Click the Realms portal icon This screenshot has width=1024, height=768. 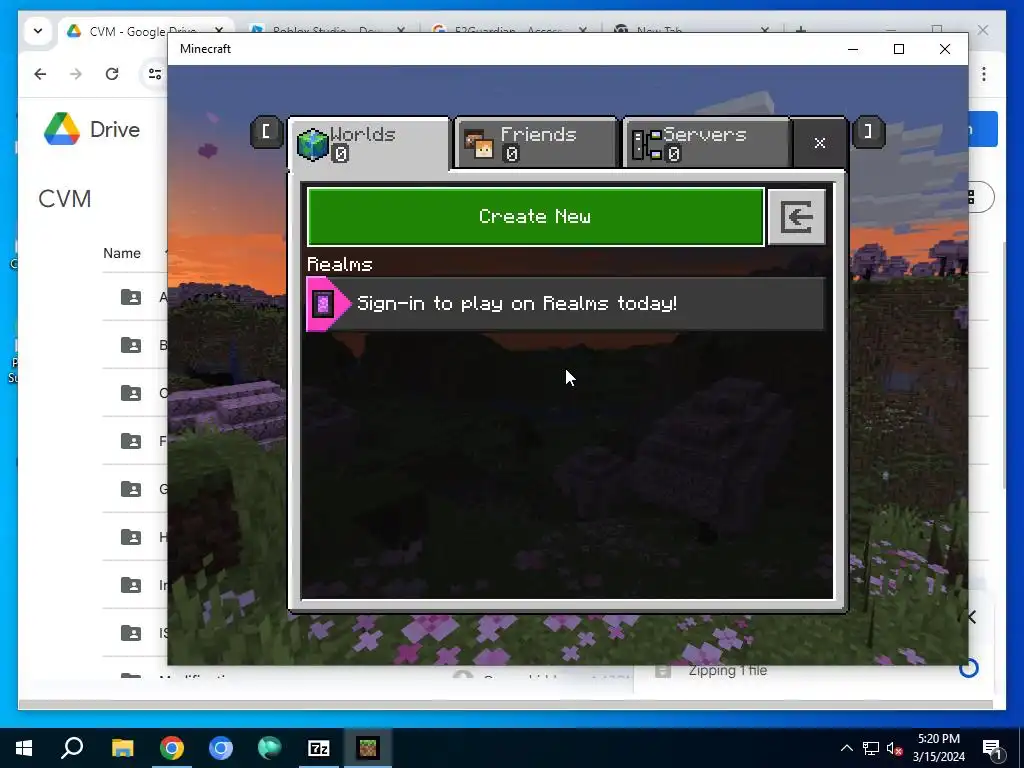point(323,304)
